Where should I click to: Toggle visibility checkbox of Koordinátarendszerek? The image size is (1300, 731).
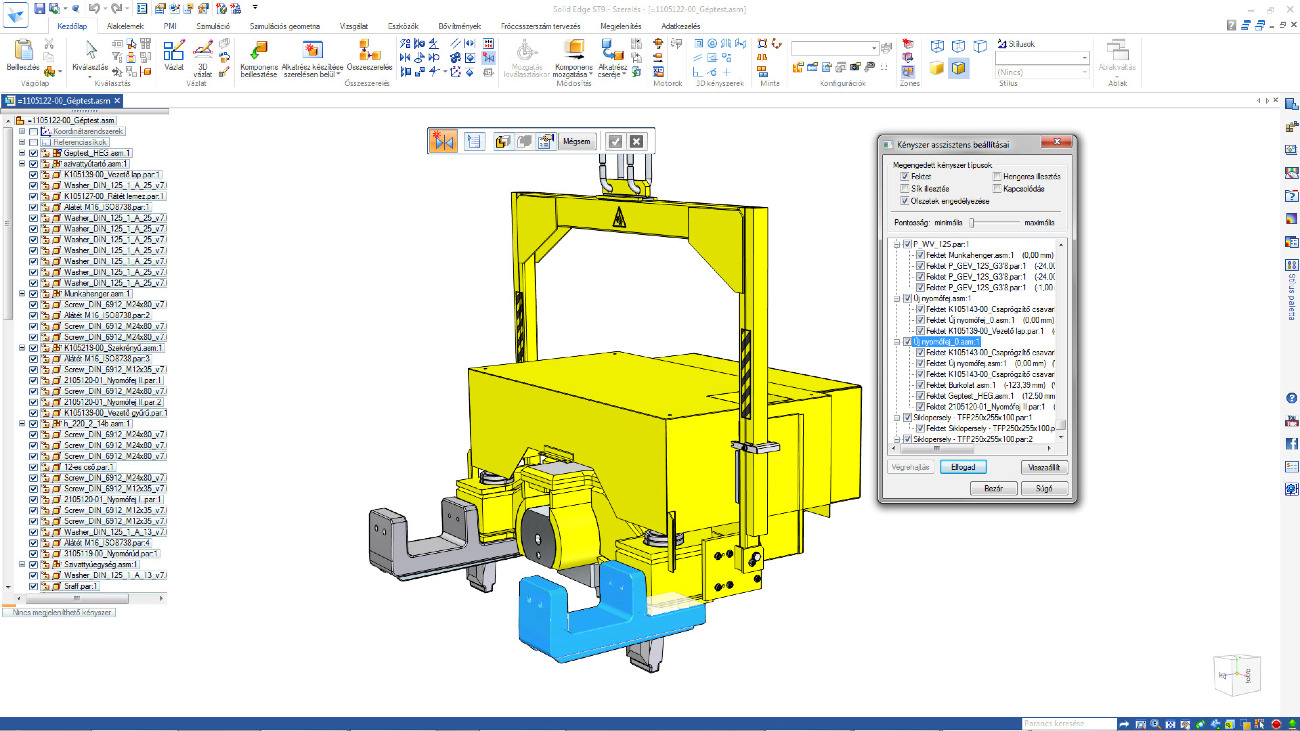(x=33, y=131)
